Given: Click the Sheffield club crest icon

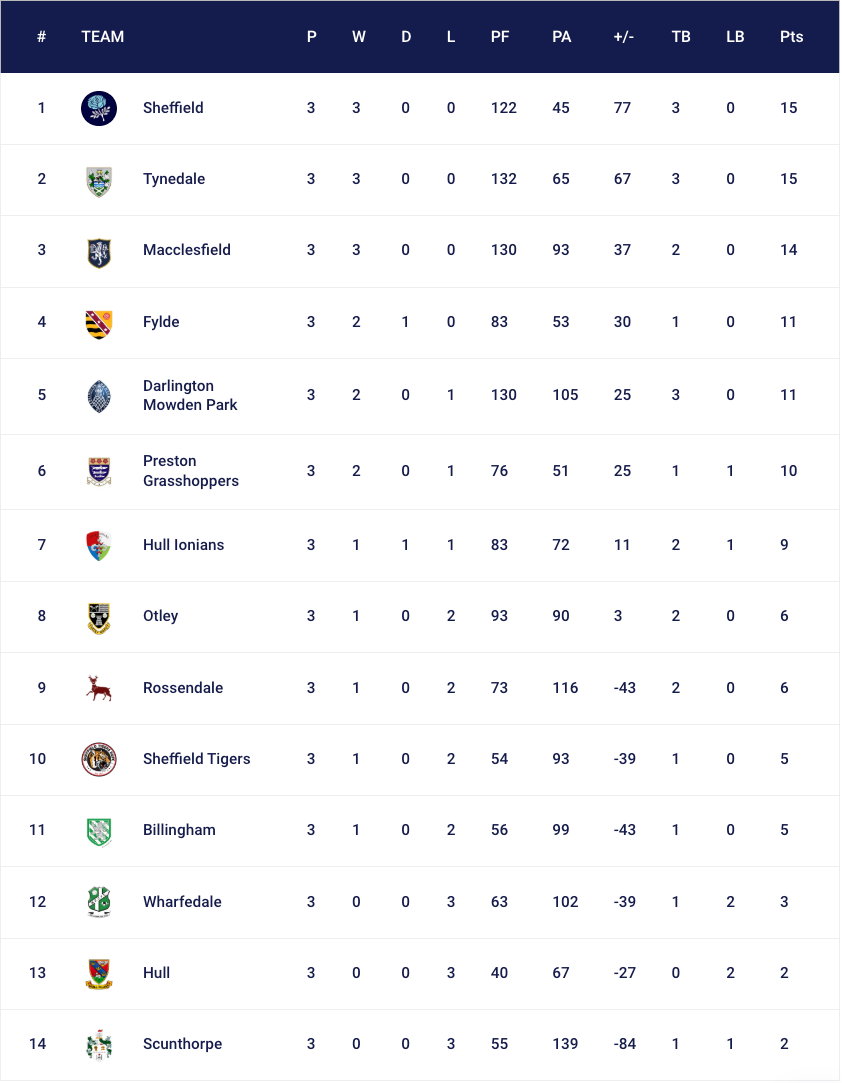Looking at the screenshot, I should (99, 108).
